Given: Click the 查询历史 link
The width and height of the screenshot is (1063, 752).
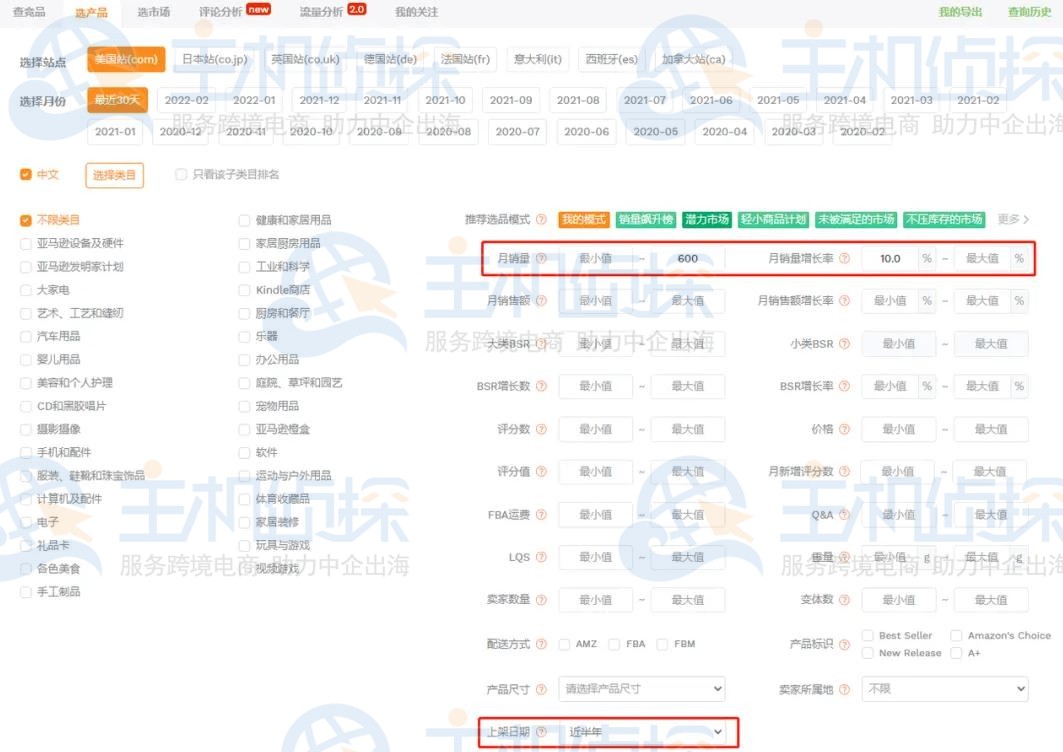Looking at the screenshot, I should [1029, 12].
